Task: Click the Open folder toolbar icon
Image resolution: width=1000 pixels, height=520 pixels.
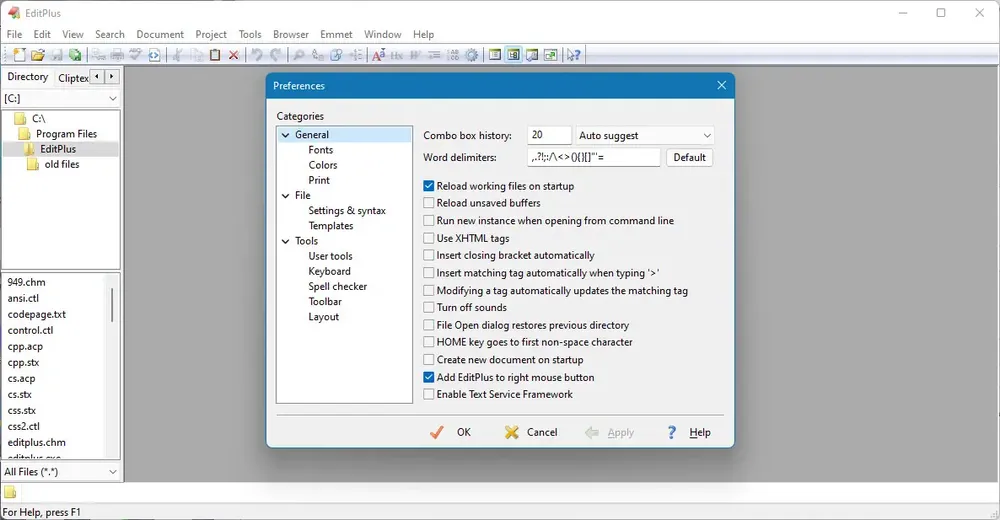Action: [38, 55]
